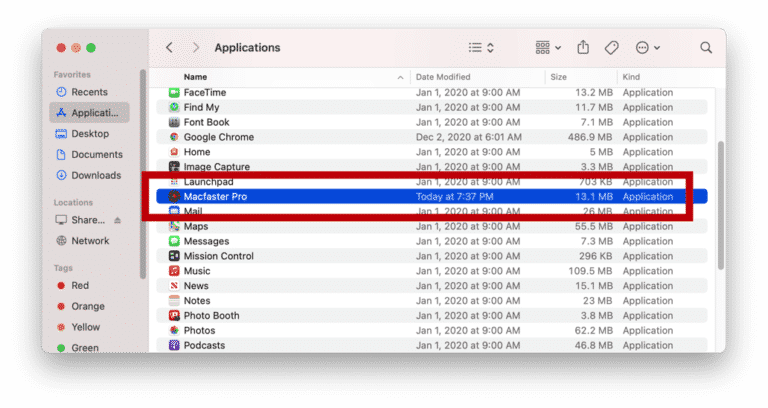The height and width of the screenshot is (408, 768).
Task: Select the Music app icon
Action: coord(174,271)
